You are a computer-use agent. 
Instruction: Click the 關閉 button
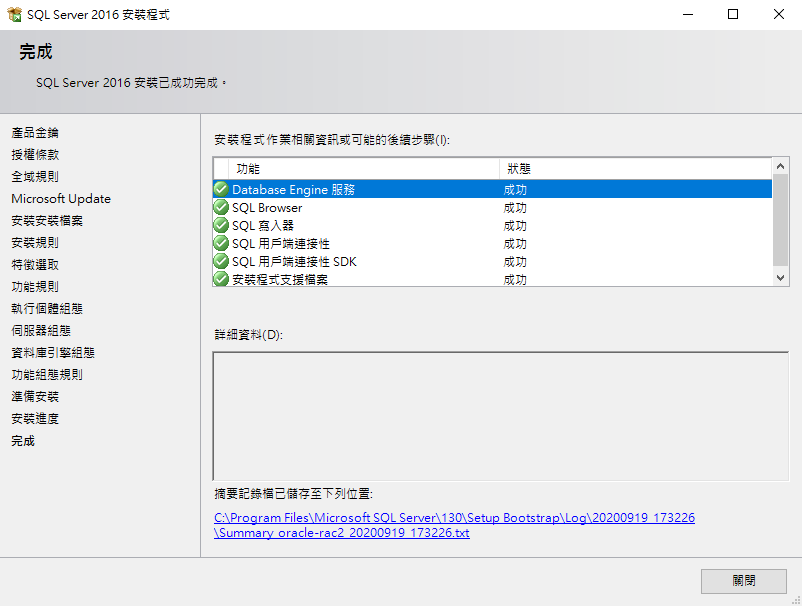(744, 581)
